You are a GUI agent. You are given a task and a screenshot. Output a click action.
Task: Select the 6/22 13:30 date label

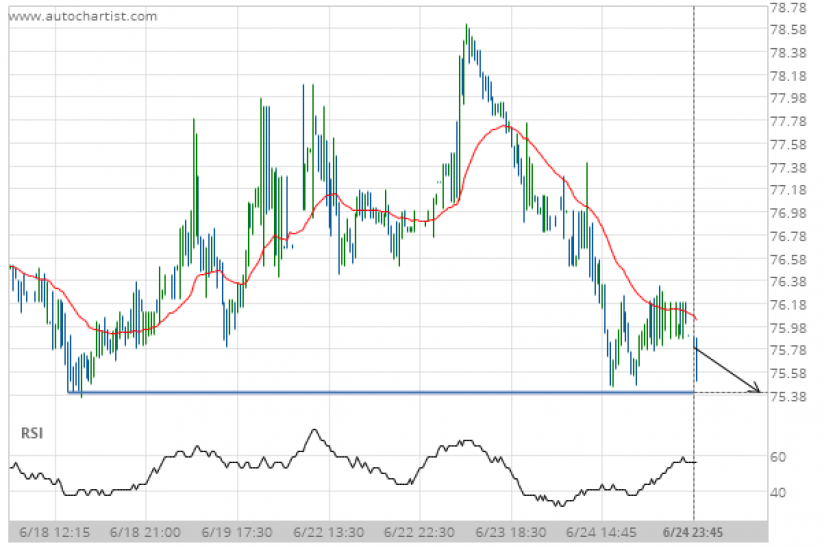328,533
